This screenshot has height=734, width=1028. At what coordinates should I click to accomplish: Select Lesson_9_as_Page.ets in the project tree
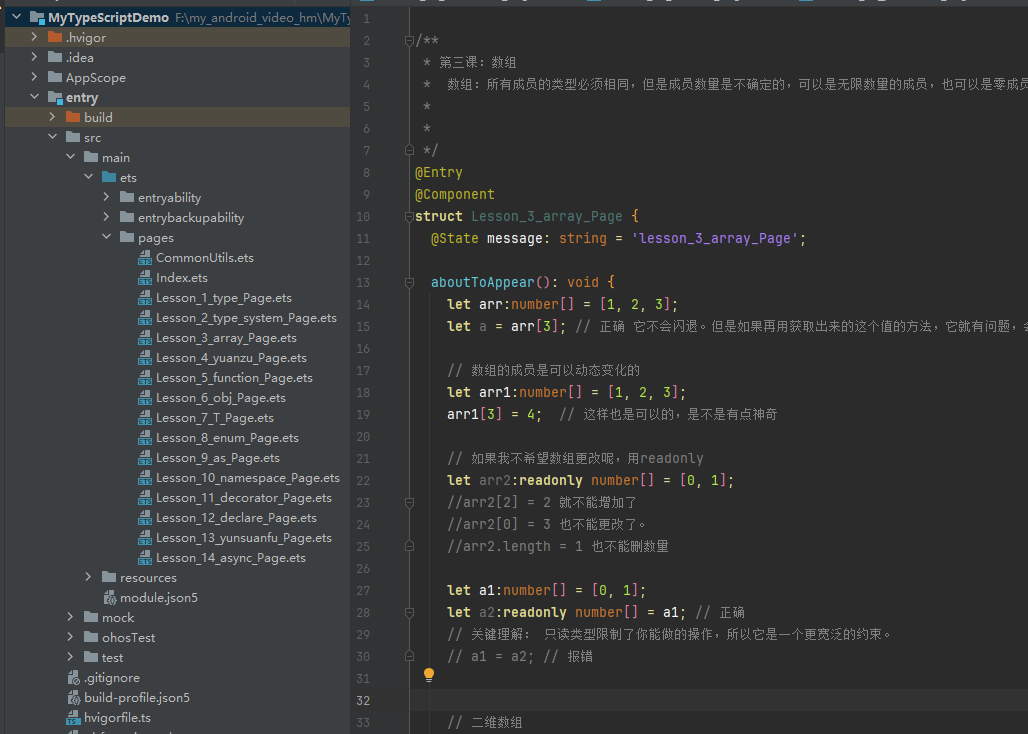click(x=218, y=458)
